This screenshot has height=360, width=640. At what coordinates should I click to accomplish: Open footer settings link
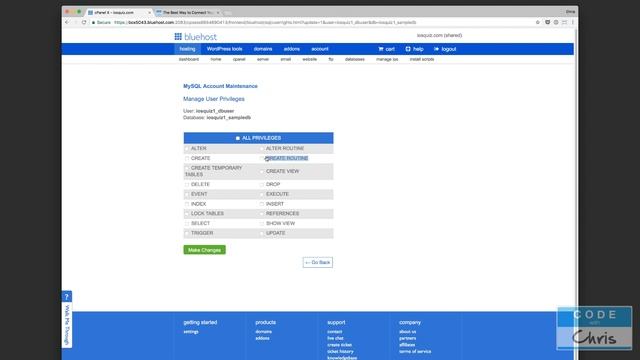point(191,332)
